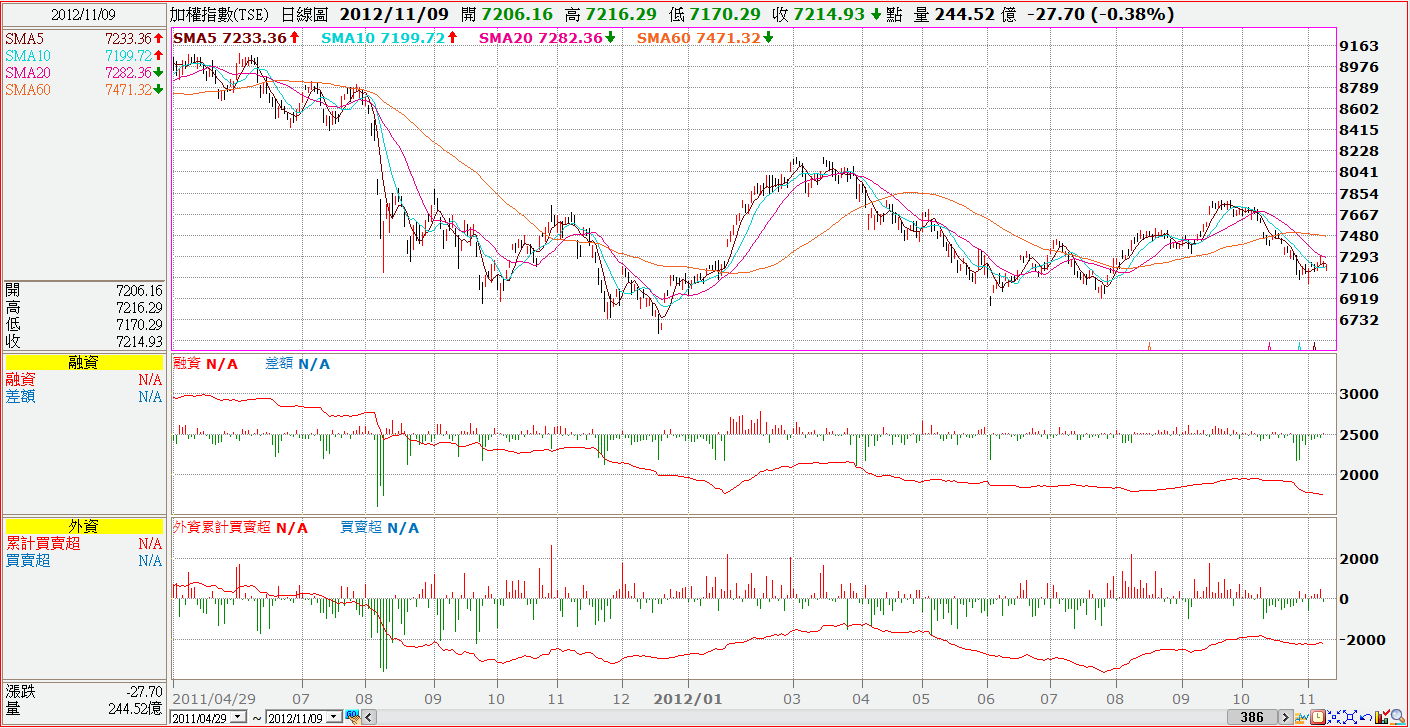Click the 6732 price axis label

[1360, 320]
